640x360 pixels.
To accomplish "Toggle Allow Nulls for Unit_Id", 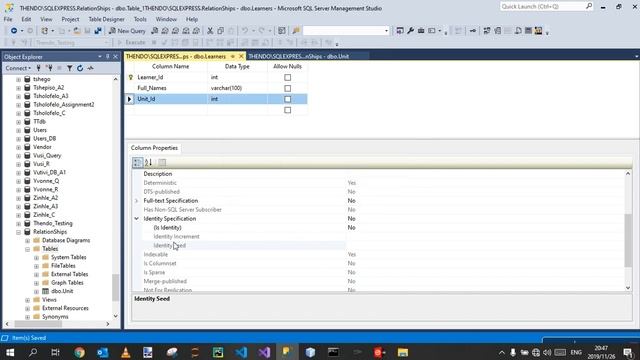I will [287, 99].
